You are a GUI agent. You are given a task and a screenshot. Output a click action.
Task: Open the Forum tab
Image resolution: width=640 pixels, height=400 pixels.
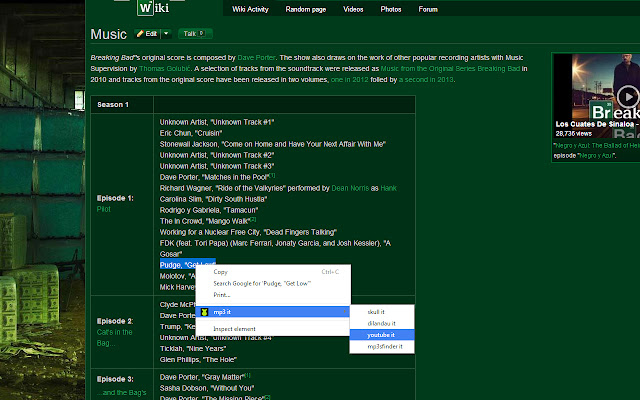(428, 9)
